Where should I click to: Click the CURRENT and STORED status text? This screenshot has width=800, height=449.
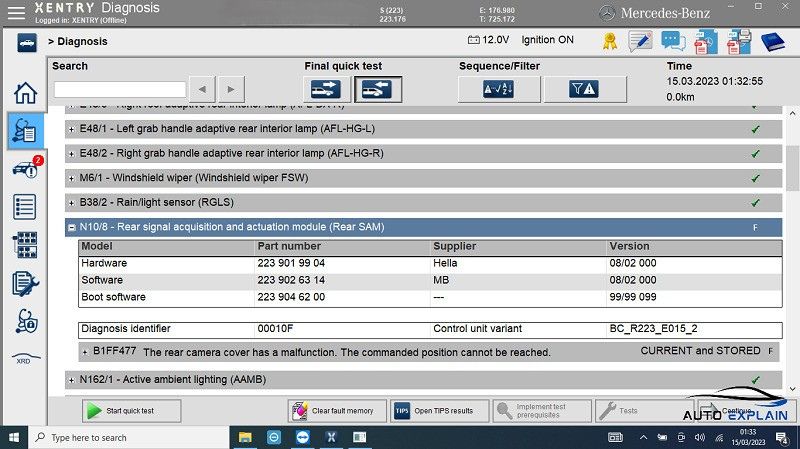point(700,351)
